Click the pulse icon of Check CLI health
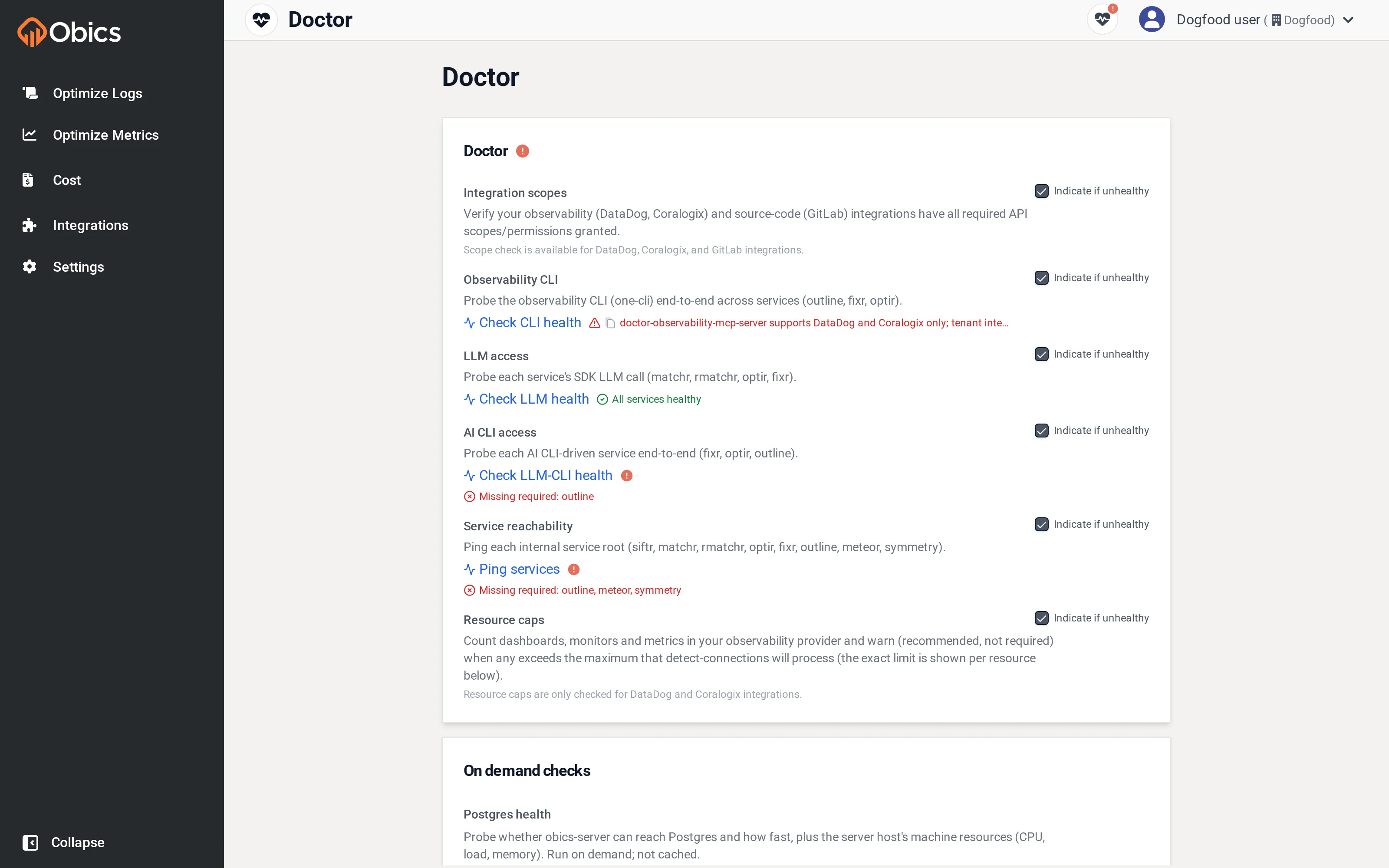Image resolution: width=1389 pixels, height=868 pixels. 470,323
